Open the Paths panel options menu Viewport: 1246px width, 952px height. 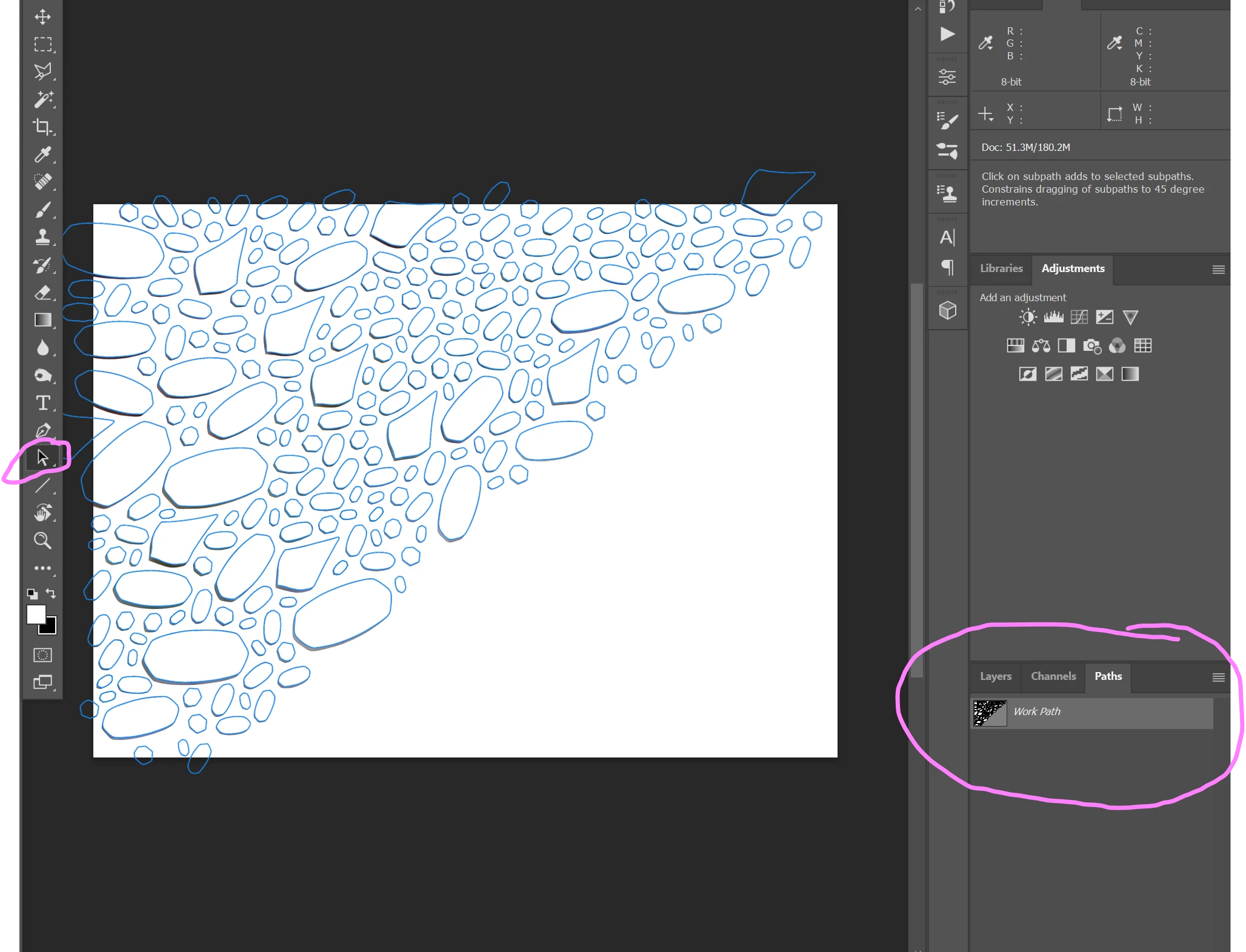1218,677
